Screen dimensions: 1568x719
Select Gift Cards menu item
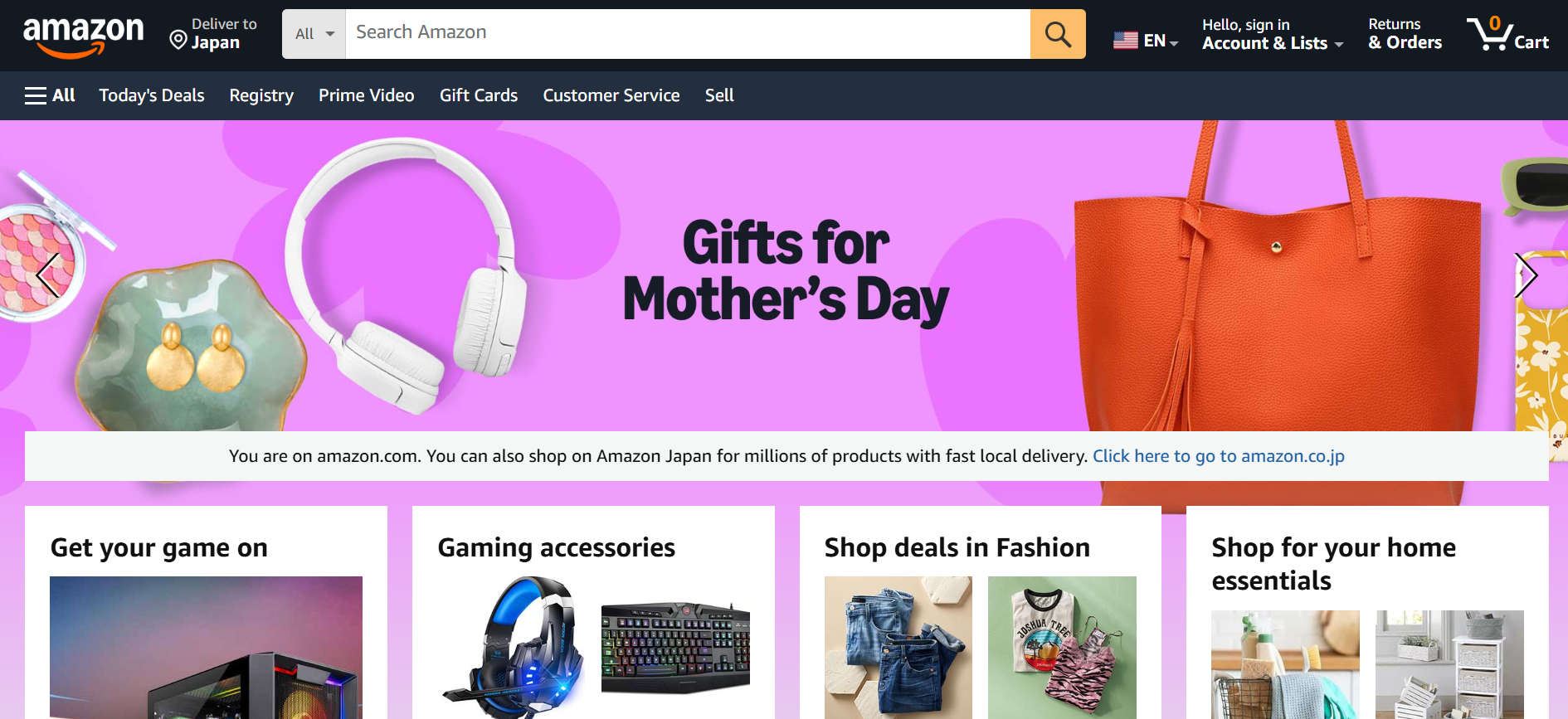pyautogui.click(x=479, y=95)
